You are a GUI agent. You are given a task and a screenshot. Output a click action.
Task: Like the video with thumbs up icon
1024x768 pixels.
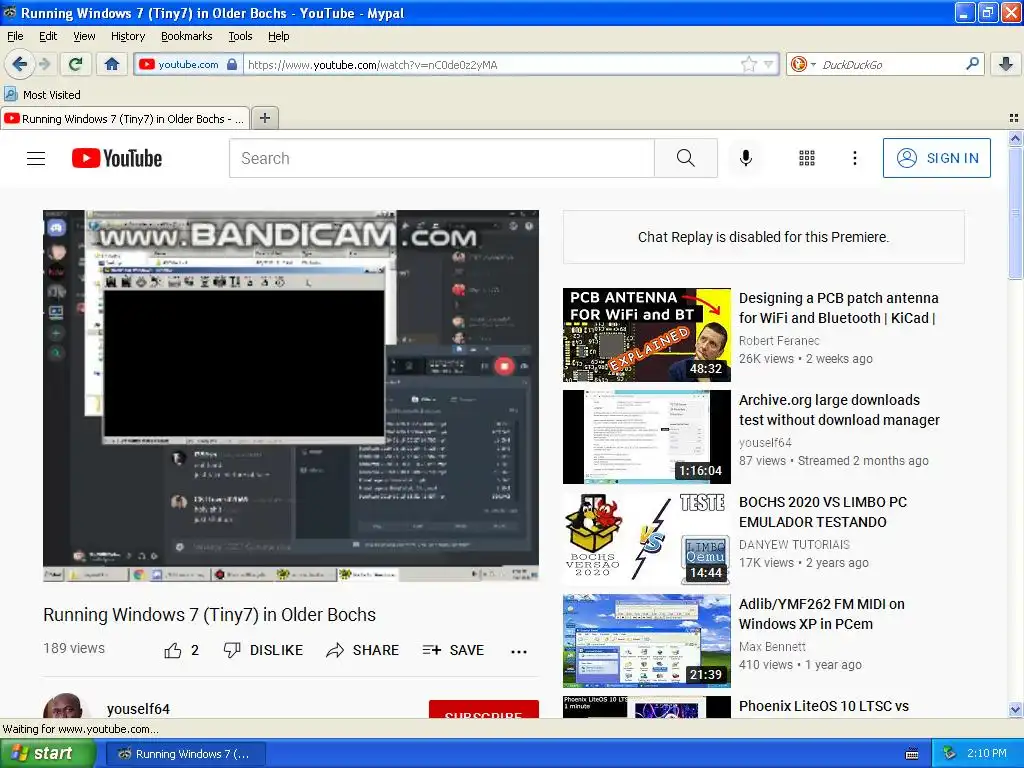point(172,650)
